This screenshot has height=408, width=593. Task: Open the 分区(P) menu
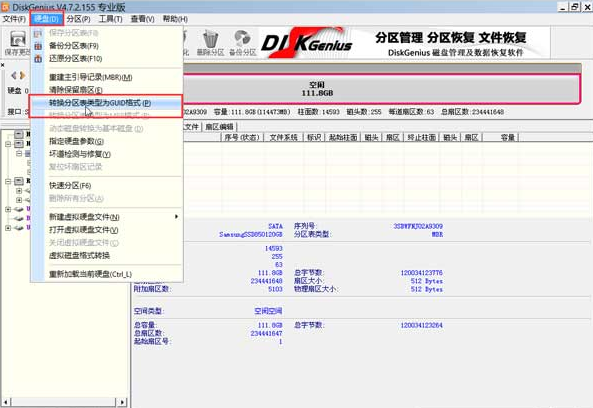click(78, 19)
